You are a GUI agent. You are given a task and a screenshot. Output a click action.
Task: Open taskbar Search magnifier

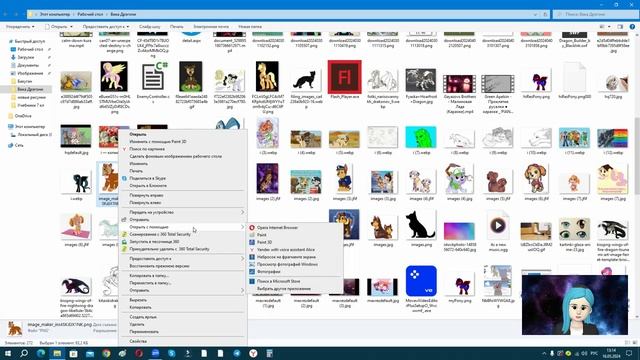[x=24, y=353]
